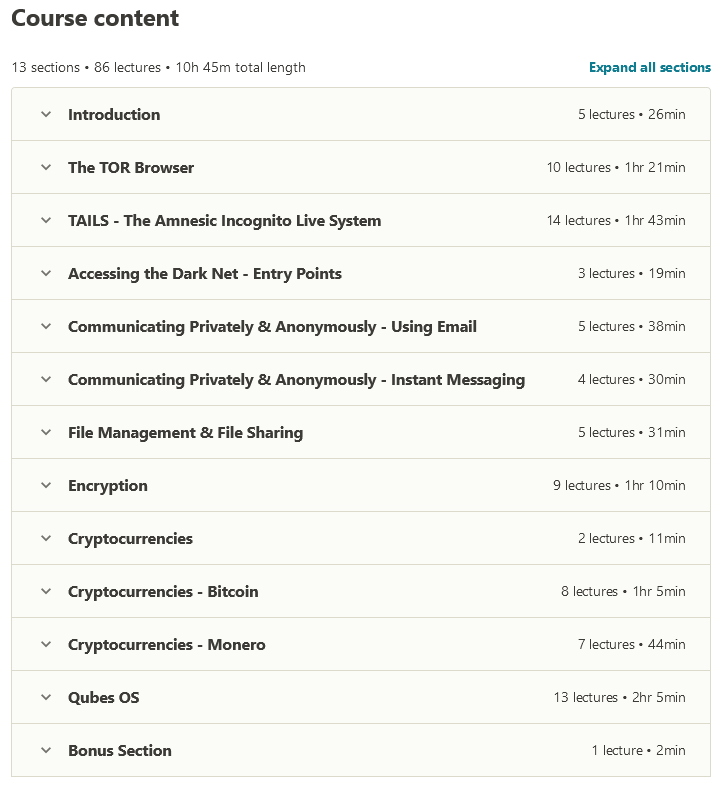Expand the Introduction section chevron
Viewport: 717px width, 789px height.
(45, 115)
